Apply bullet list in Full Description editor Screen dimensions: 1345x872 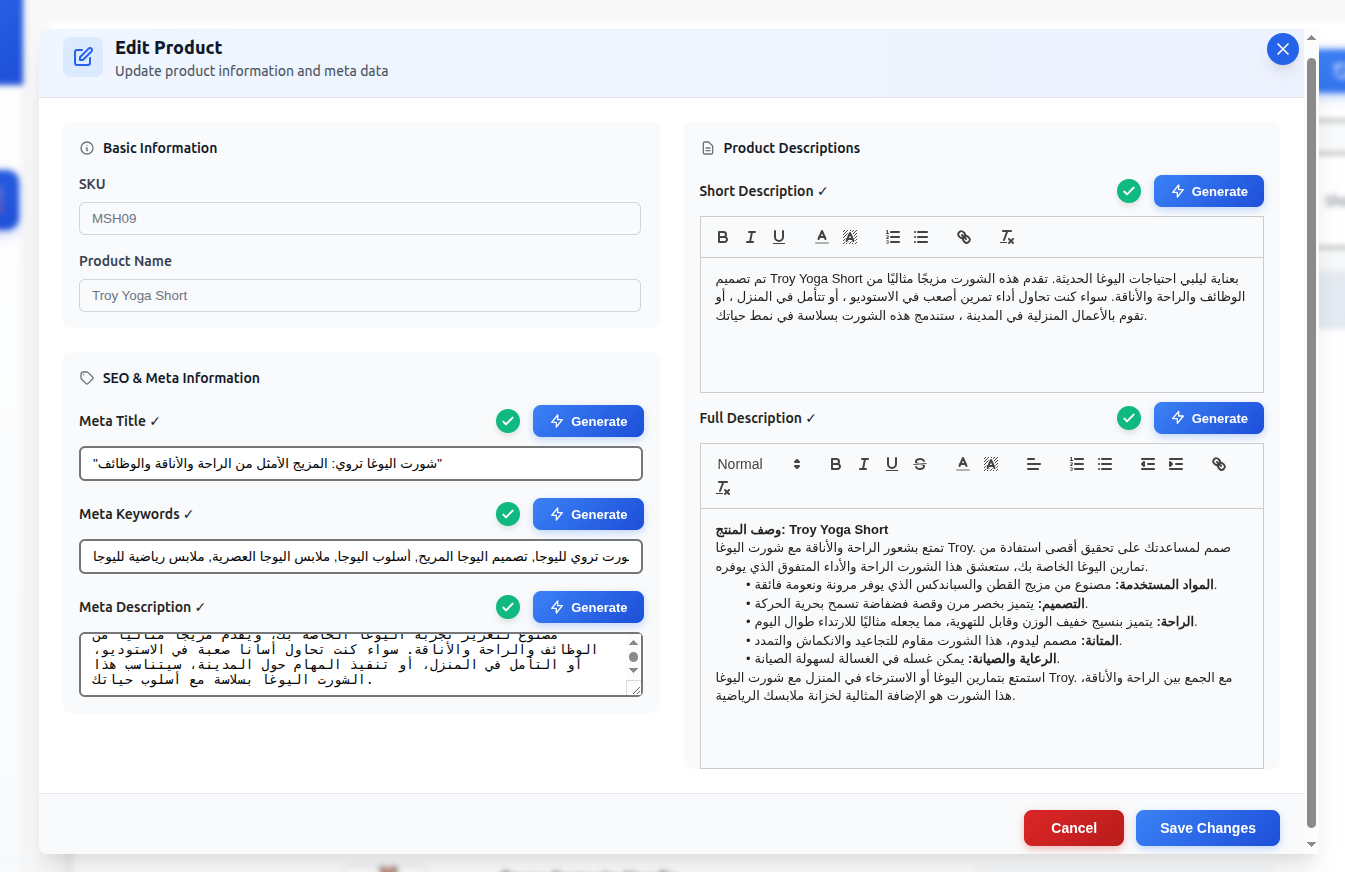pyautogui.click(x=1105, y=464)
